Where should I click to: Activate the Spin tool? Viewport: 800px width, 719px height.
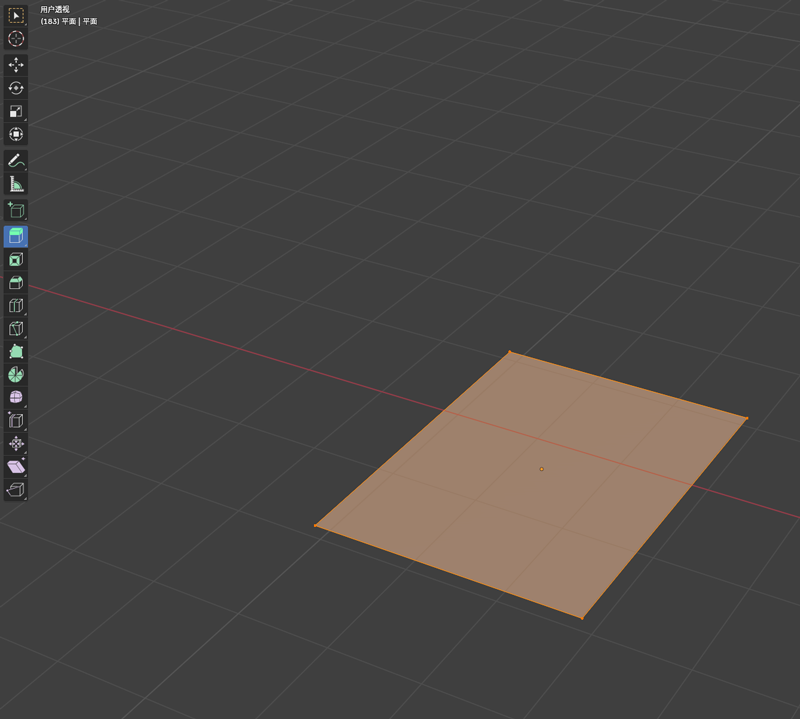[x=16, y=374]
